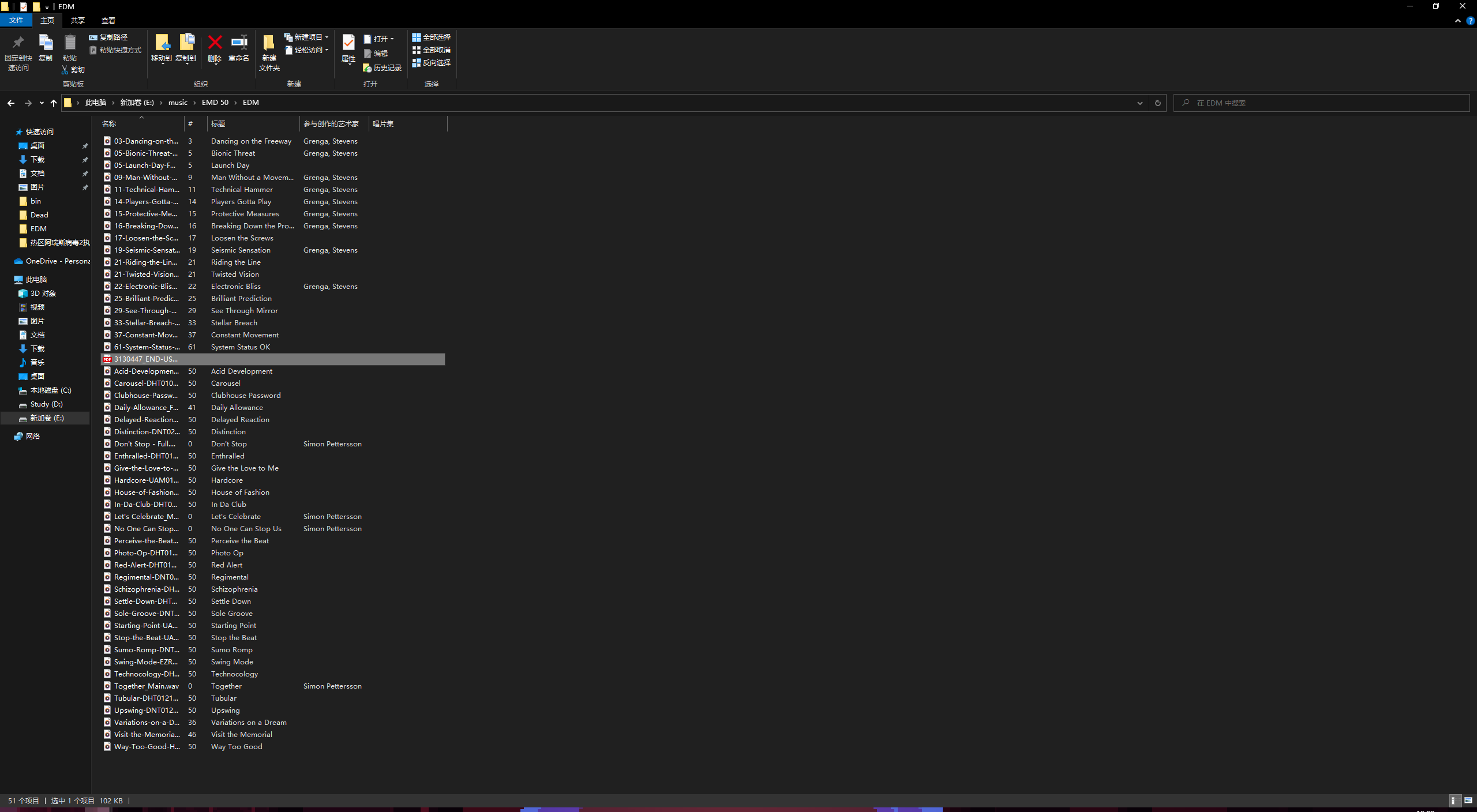Viewport: 1477px width, 812px height.
Task: Expand the OneDrive - Perso tree item
Action: pyautogui.click(x=6, y=261)
